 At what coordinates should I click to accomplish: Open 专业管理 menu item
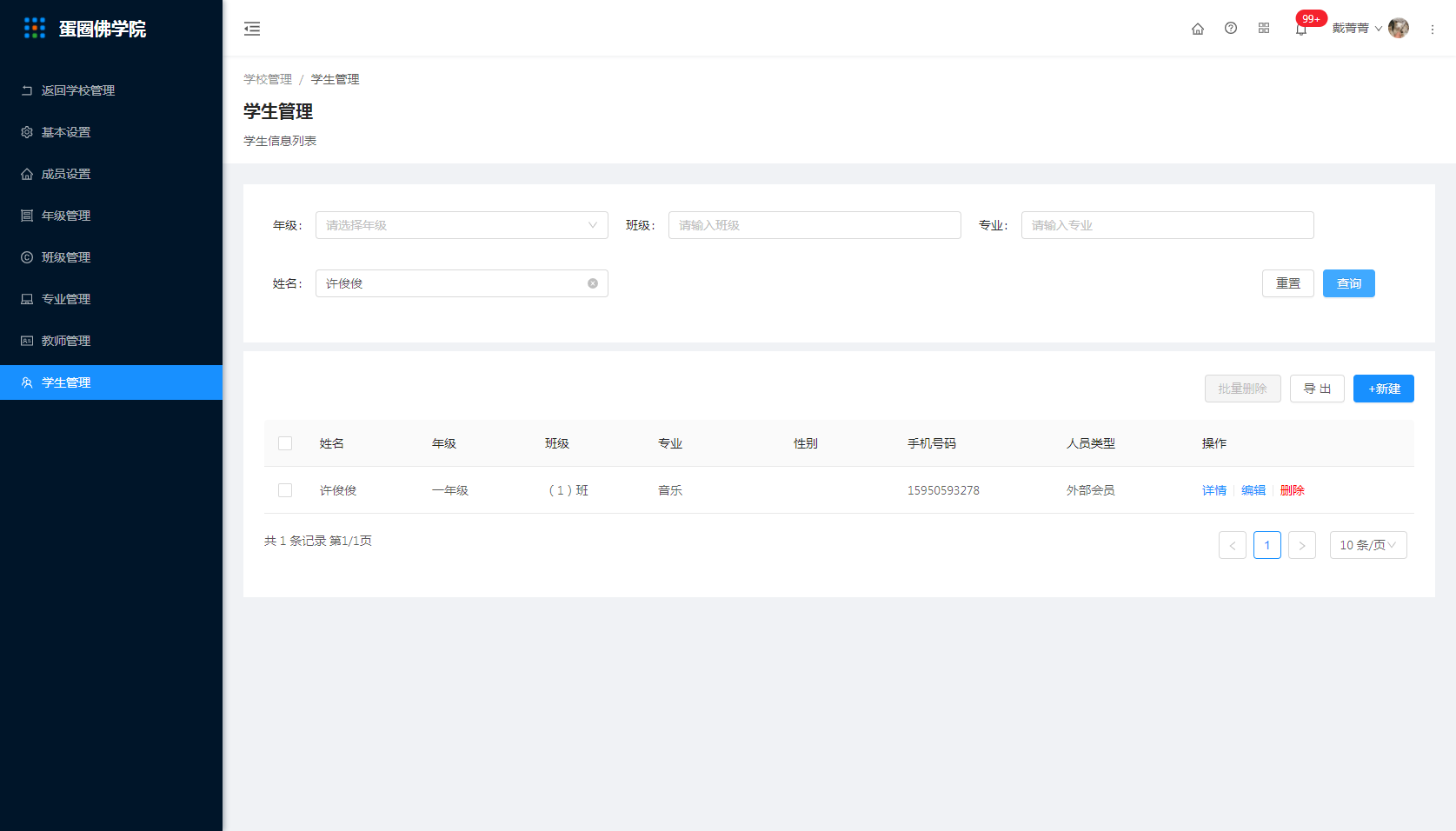coord(111,299)
